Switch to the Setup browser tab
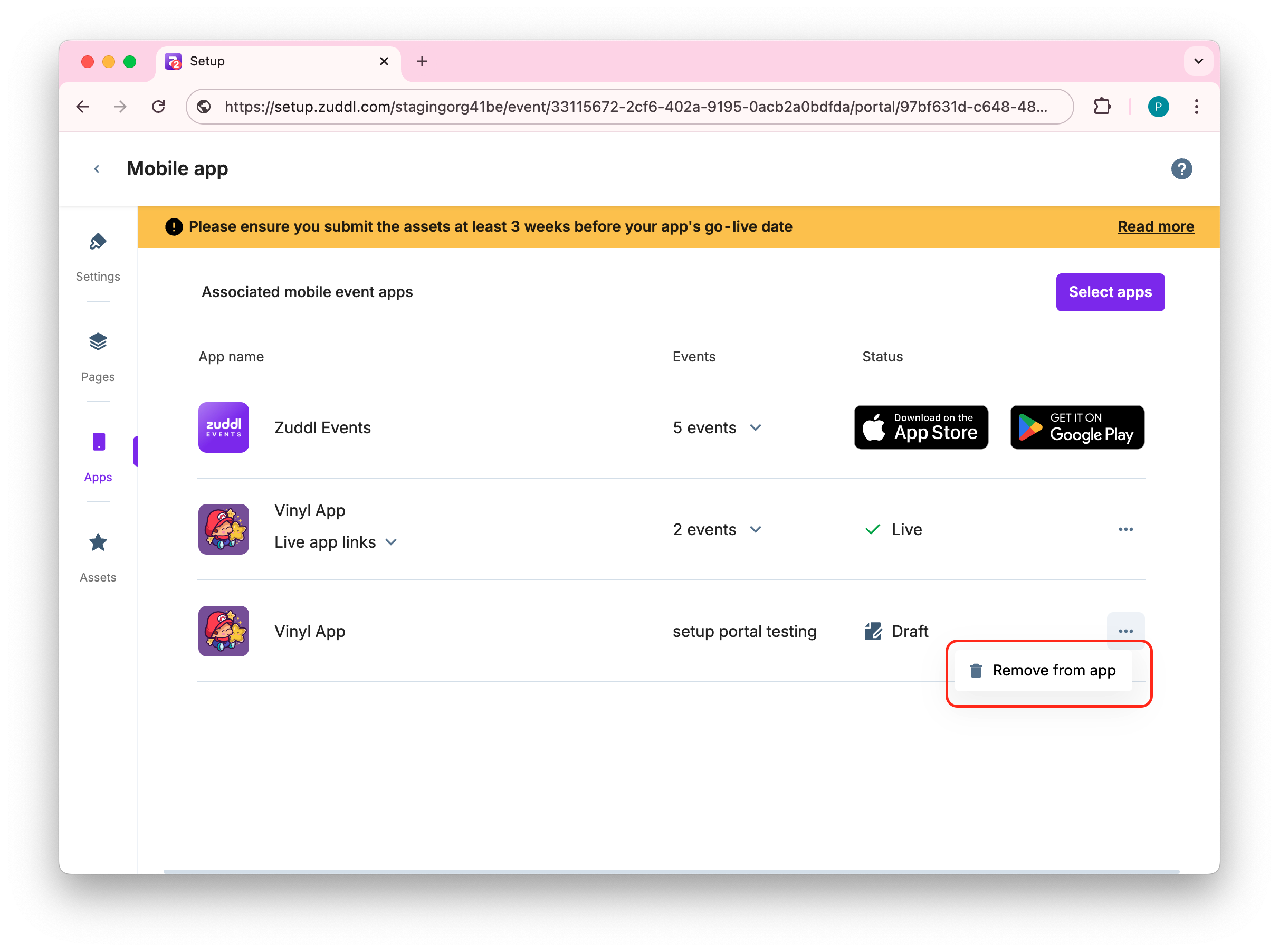 coord(276,61)
